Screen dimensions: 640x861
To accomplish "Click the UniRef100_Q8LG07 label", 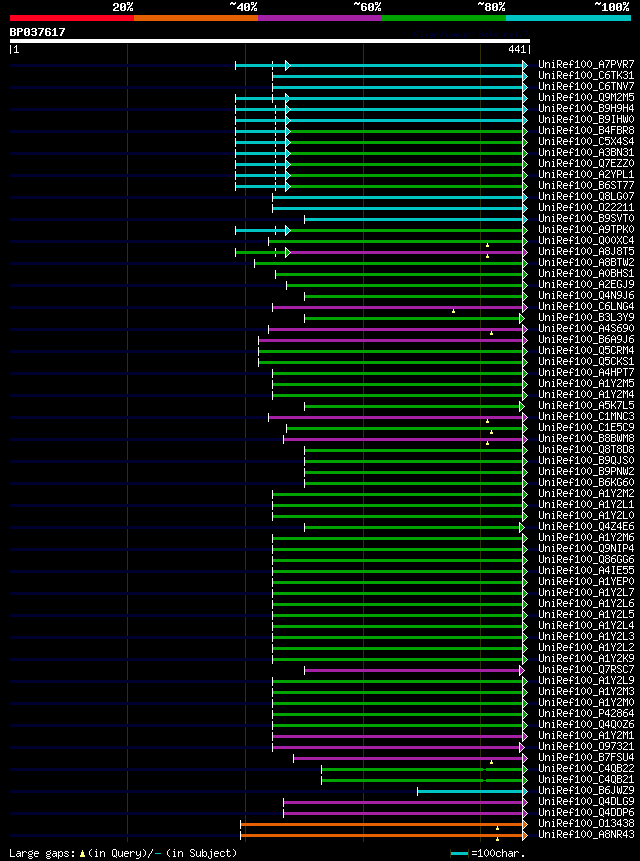I will pos(586,197).
